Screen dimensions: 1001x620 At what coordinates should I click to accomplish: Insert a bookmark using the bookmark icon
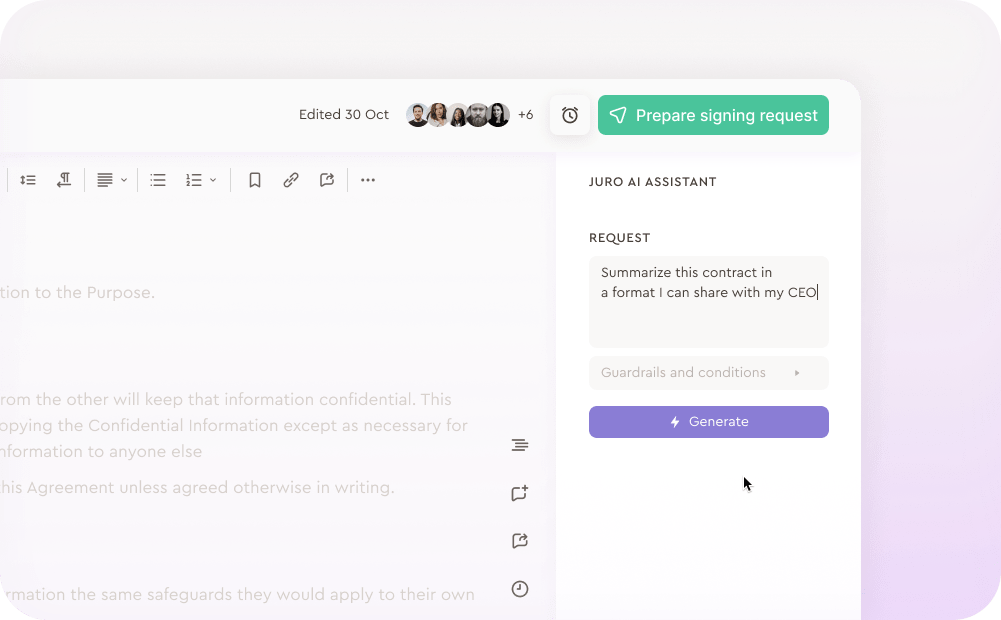[x=255, y=180]
